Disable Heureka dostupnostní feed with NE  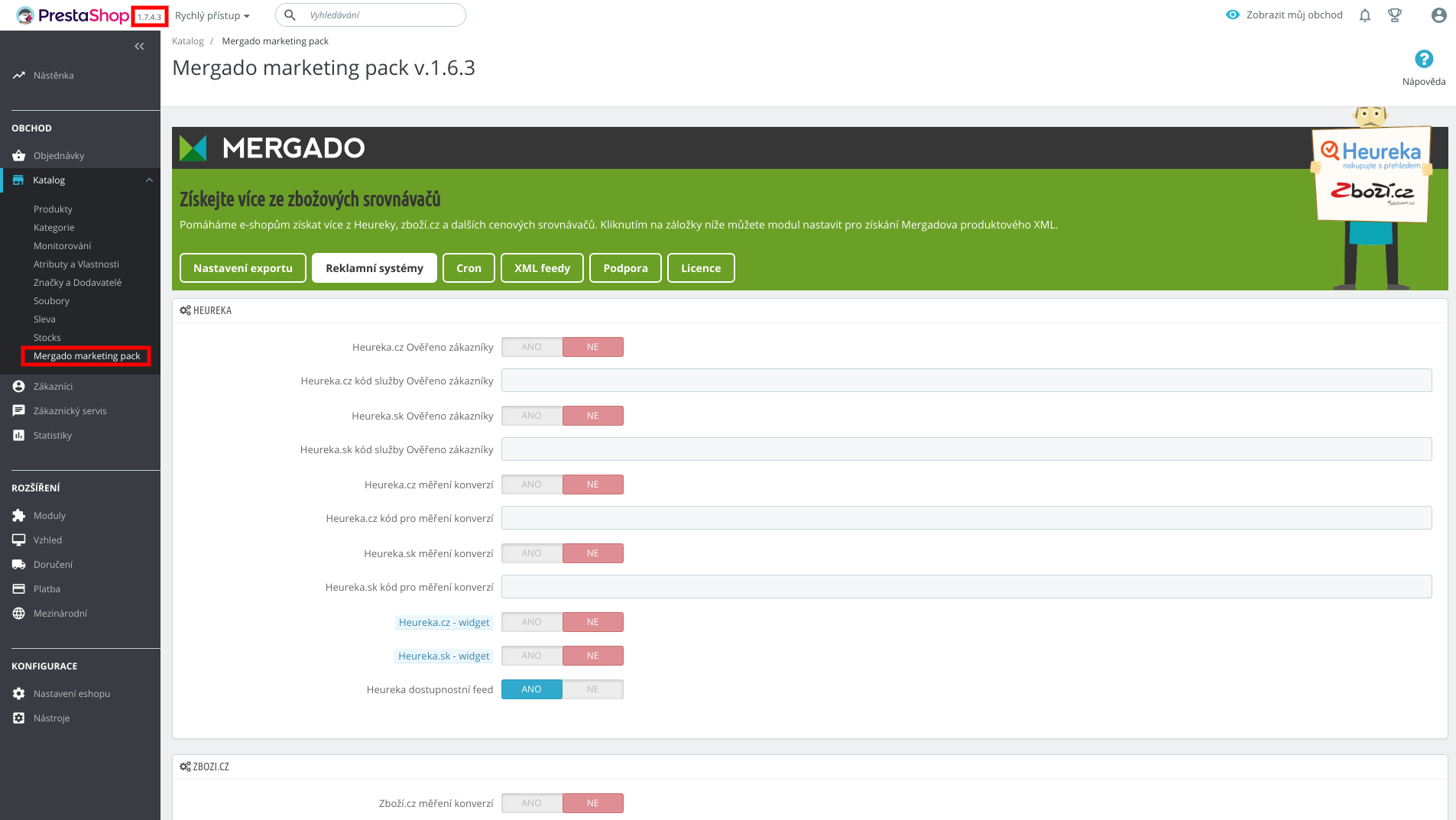(593, 689)
